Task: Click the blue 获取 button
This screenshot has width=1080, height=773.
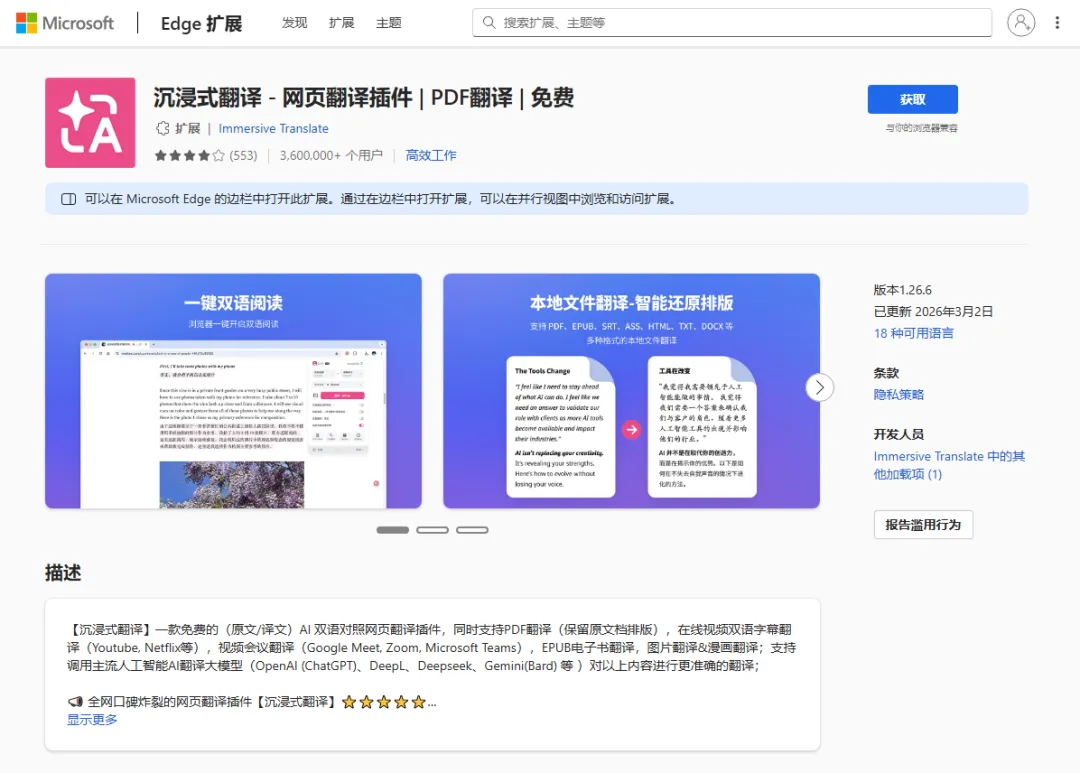Action: click(x=912, y=99)
